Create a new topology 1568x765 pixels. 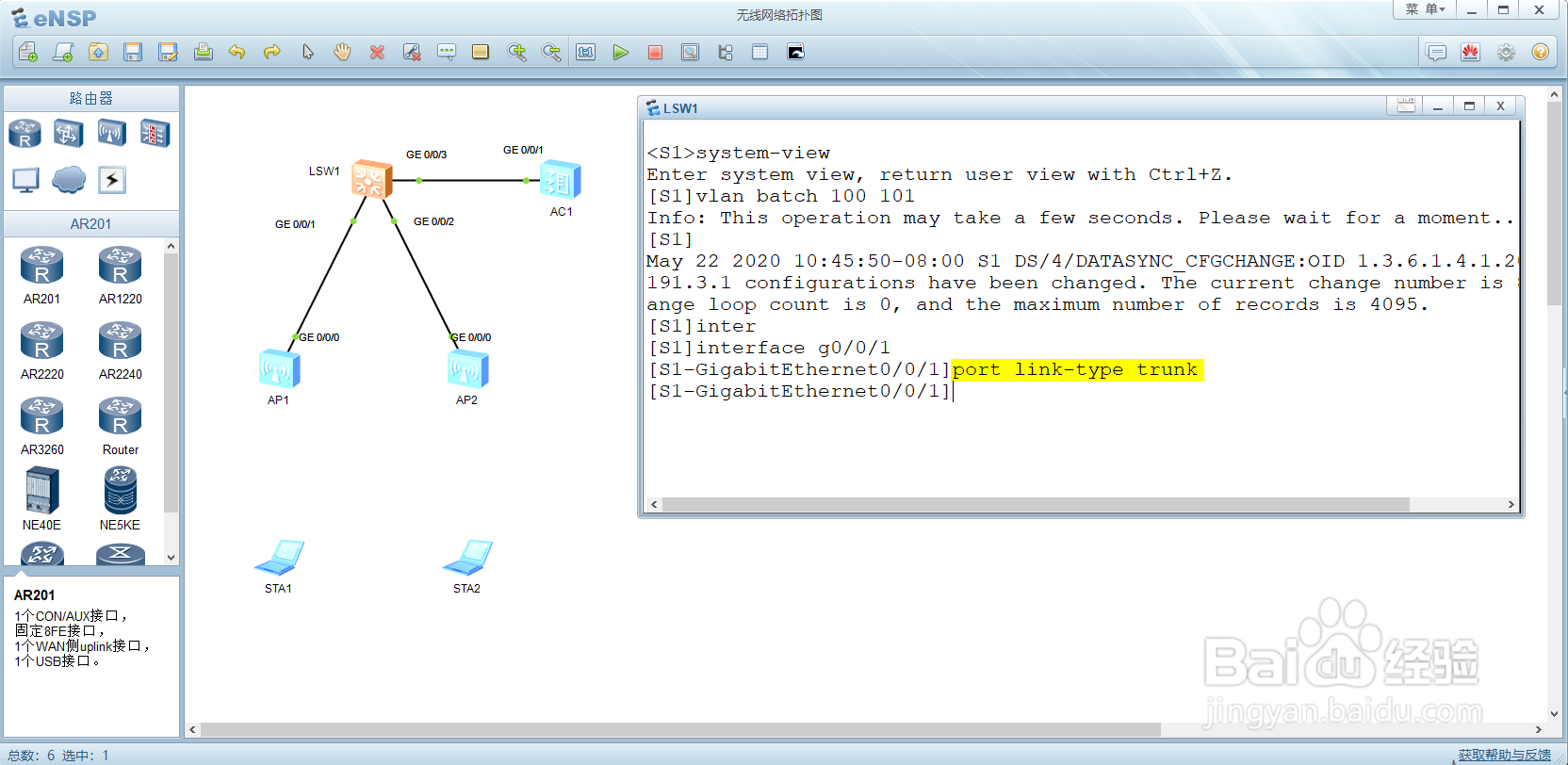(28, 52)
